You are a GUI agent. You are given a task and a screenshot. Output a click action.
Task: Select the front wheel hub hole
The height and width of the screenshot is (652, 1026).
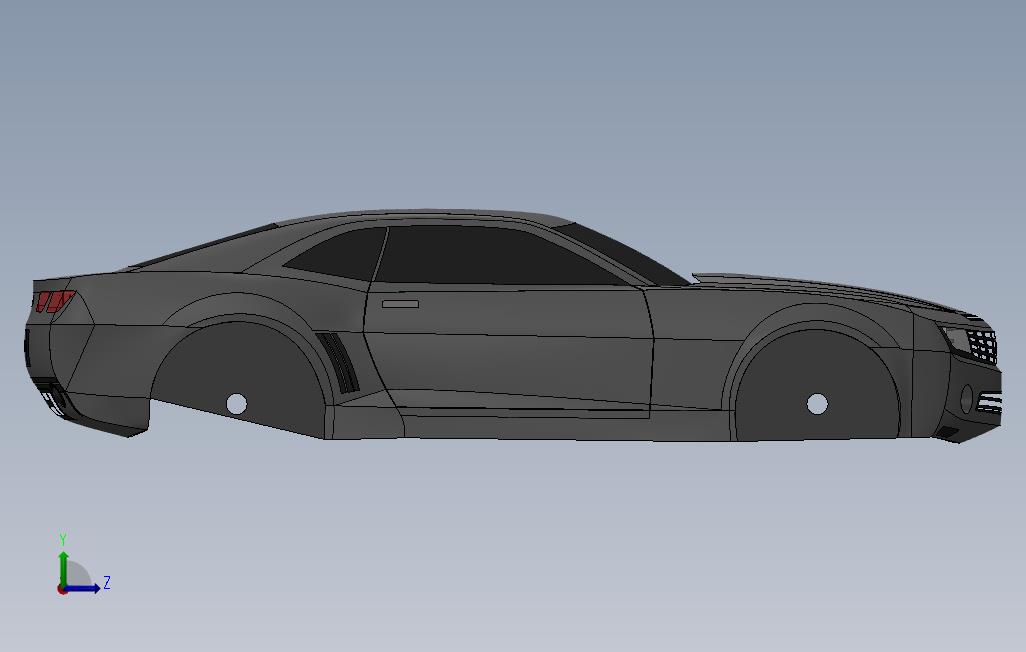point(817,404)
